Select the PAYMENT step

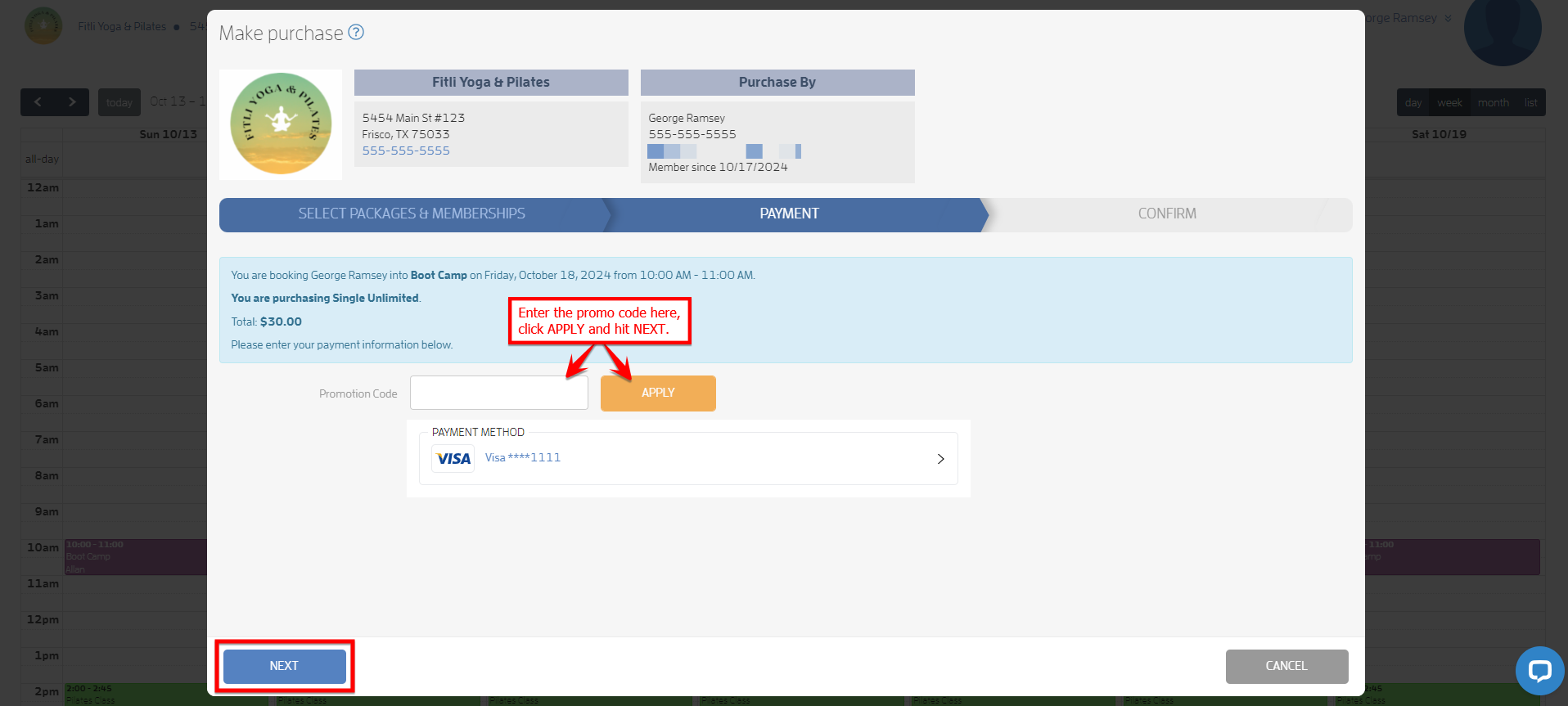click(789, 214)
